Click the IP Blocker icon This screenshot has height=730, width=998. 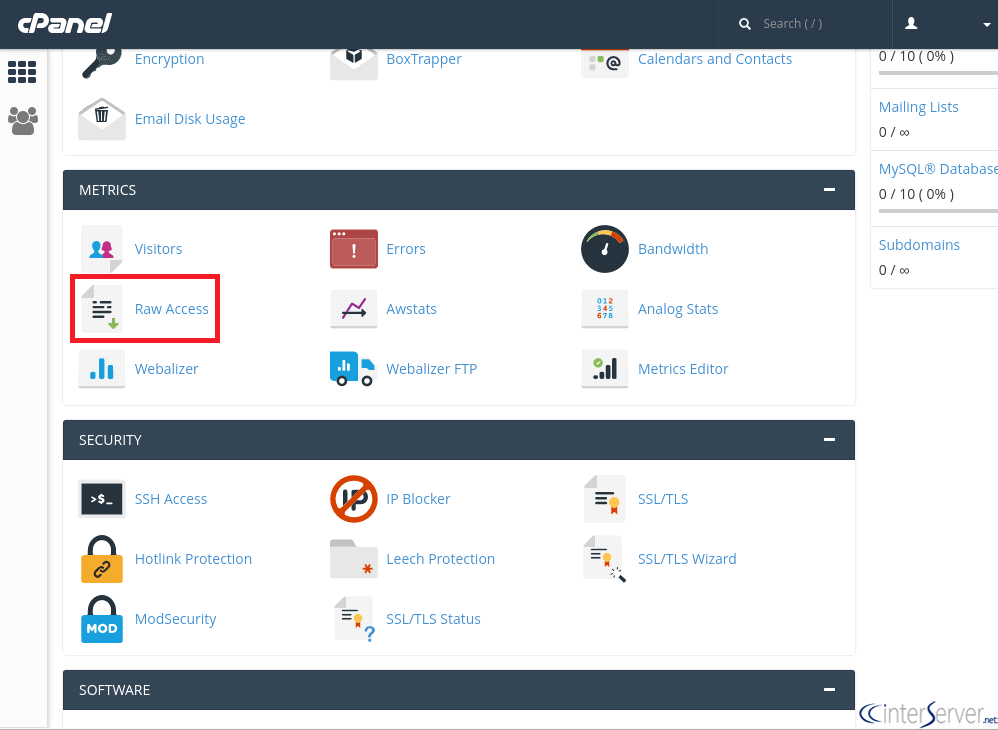pos(354,499)
